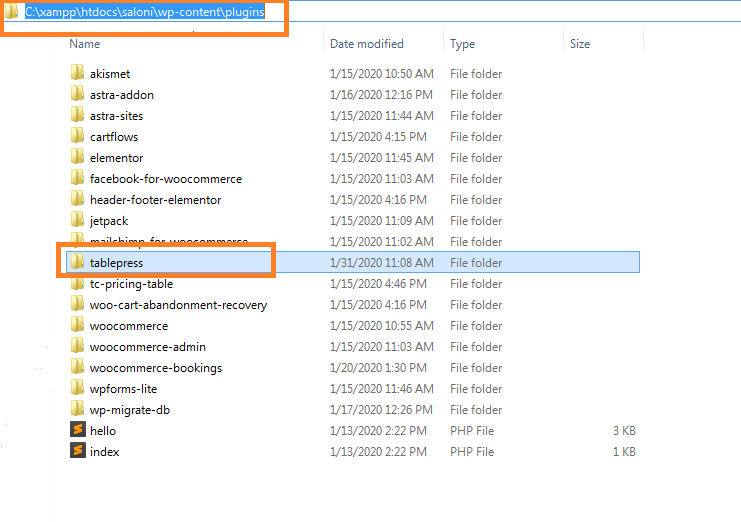Sort by the Name column header
741x522 pixels.
(85, 44)
